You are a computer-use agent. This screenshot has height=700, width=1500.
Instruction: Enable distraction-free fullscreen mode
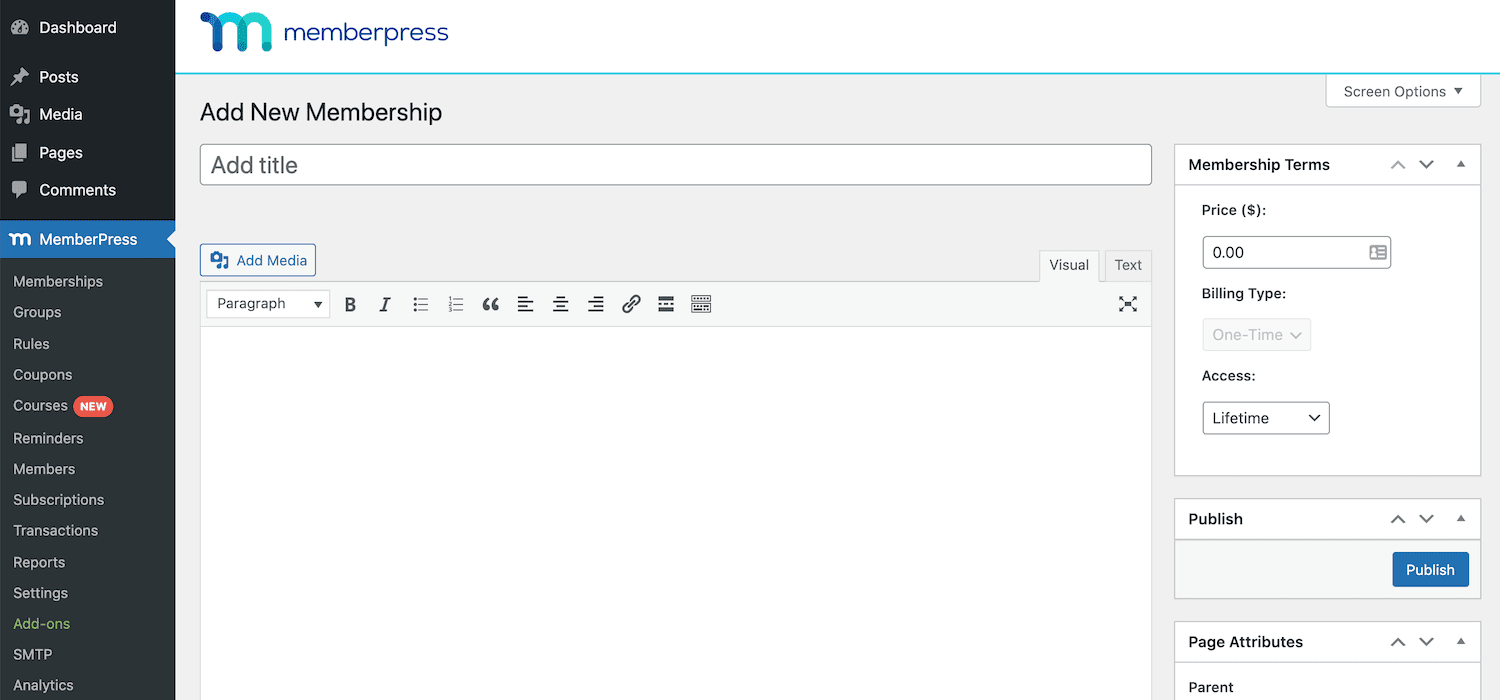pyautogui.click(x=1128, y=305)
